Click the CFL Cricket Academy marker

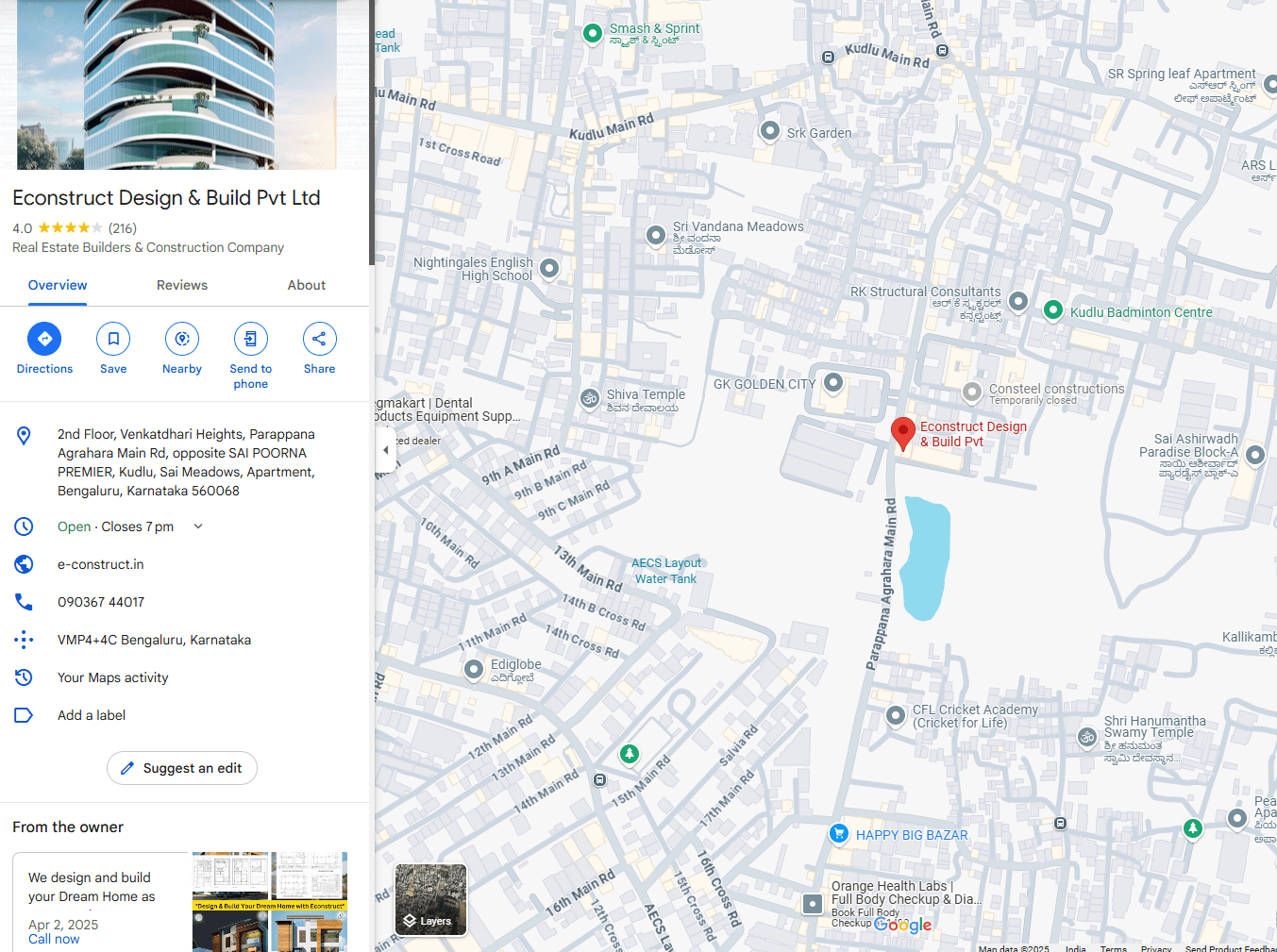tap(896, 715)
